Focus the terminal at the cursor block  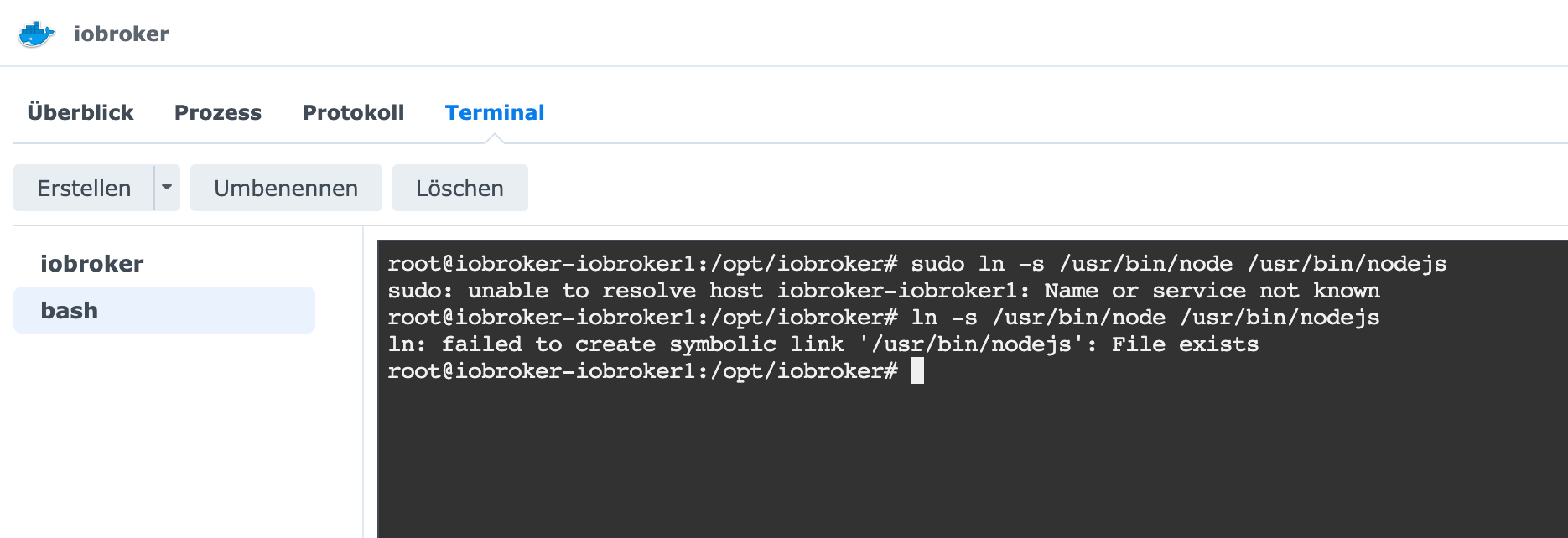click(x=917, y=371)
